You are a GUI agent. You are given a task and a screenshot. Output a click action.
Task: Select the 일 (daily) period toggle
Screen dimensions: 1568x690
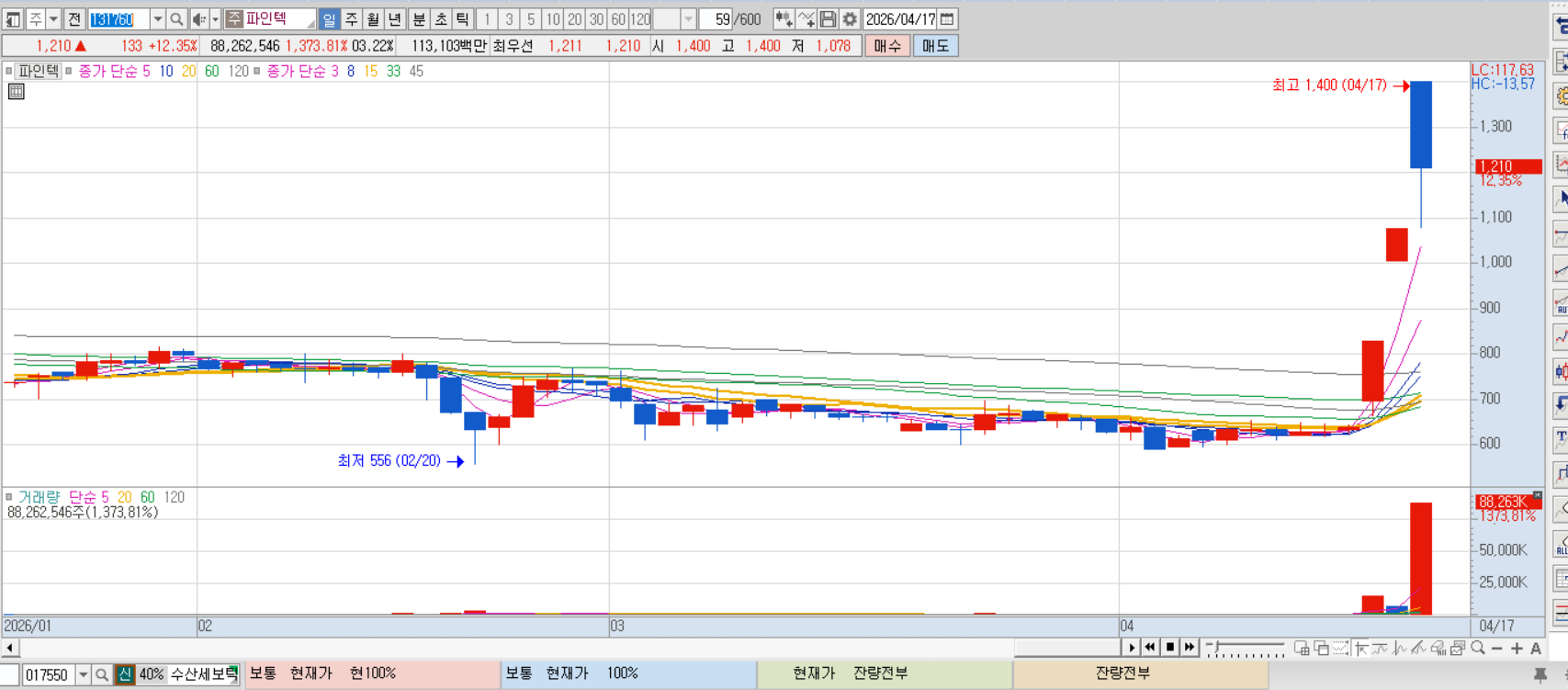329,19
